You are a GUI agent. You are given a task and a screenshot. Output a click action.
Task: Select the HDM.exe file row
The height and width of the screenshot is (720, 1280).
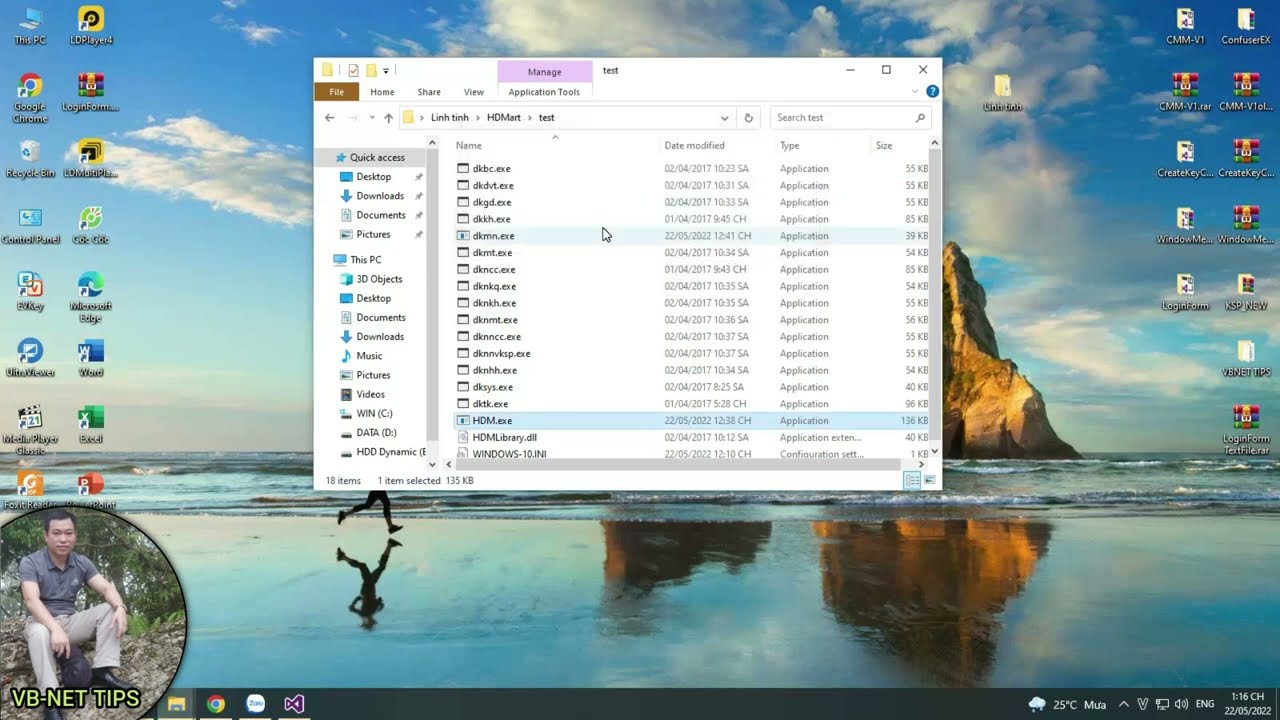692,421
